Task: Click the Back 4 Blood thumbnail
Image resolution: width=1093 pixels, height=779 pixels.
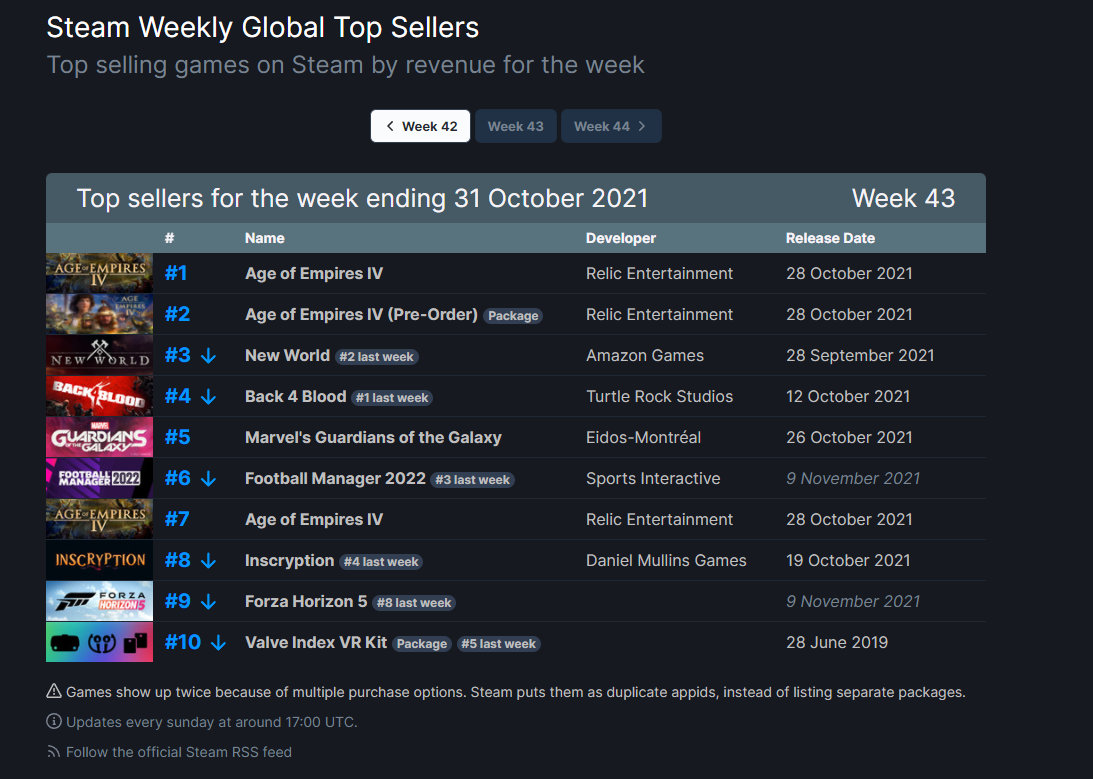Action: (x=99, y=396)
